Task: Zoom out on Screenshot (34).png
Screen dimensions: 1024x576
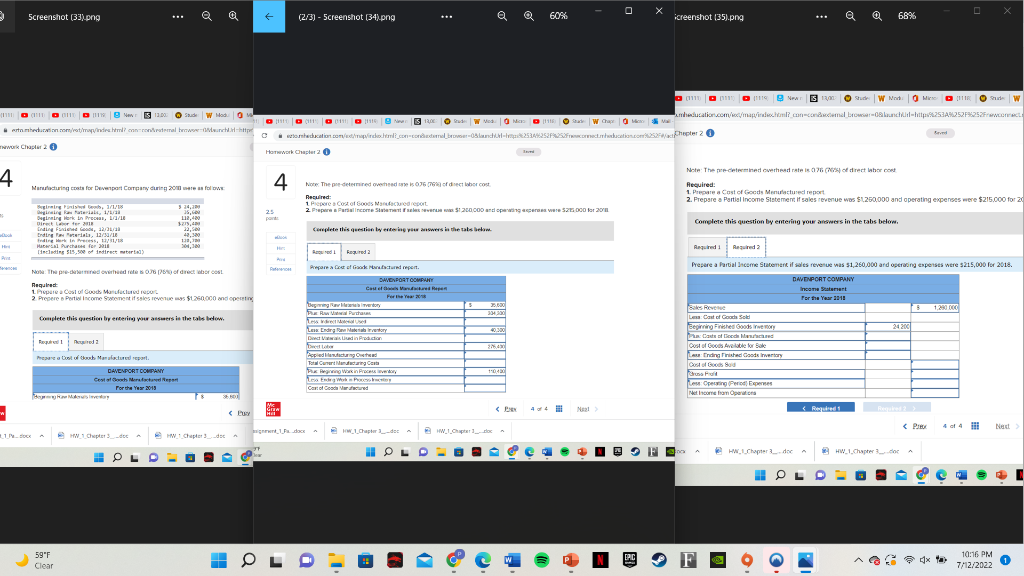Action: coord(502,16)
